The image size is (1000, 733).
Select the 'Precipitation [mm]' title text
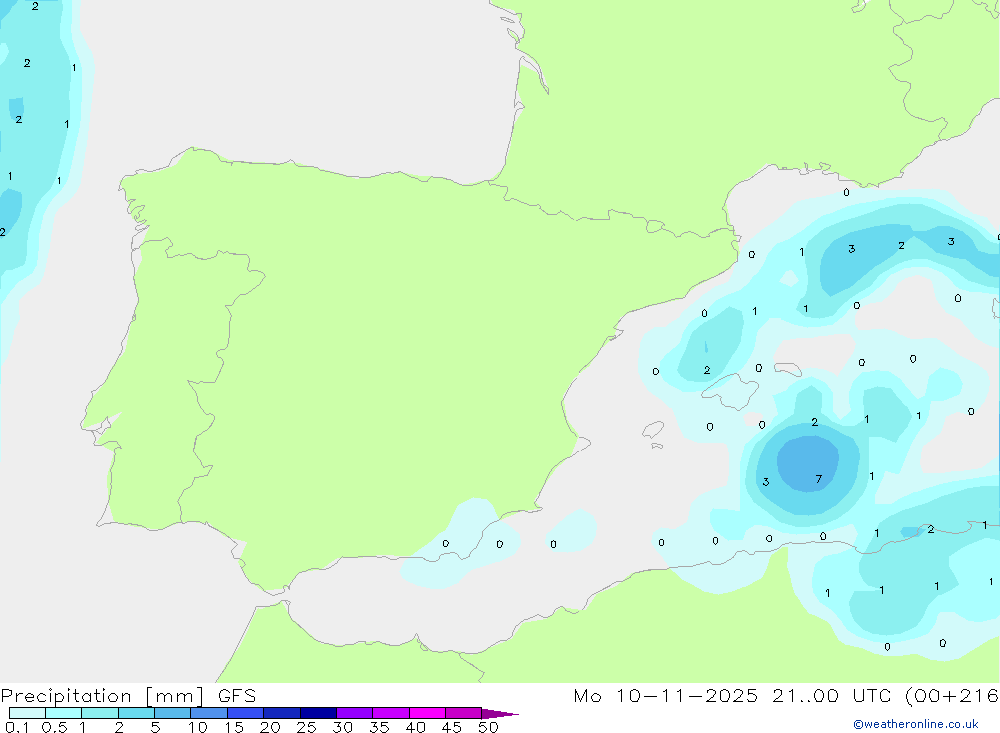[x=102, y=696]
